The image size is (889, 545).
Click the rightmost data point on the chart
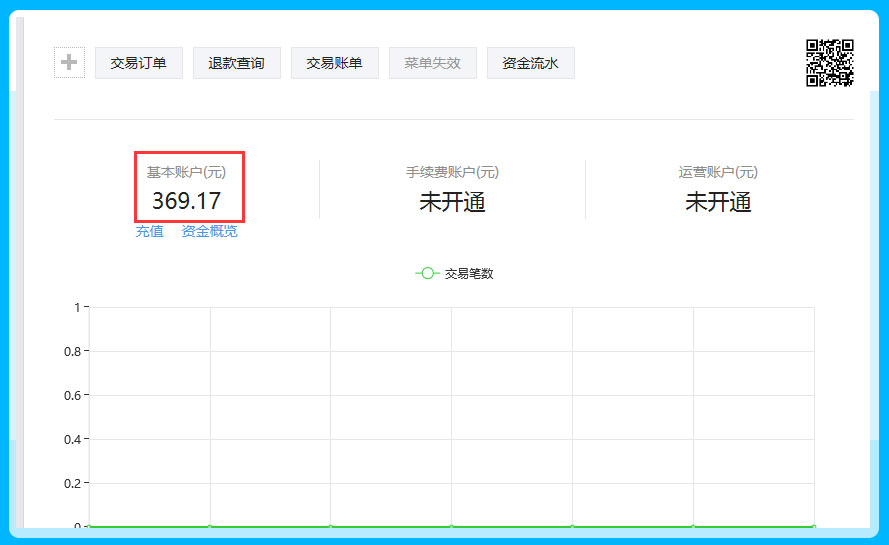[x=813, y=526]
